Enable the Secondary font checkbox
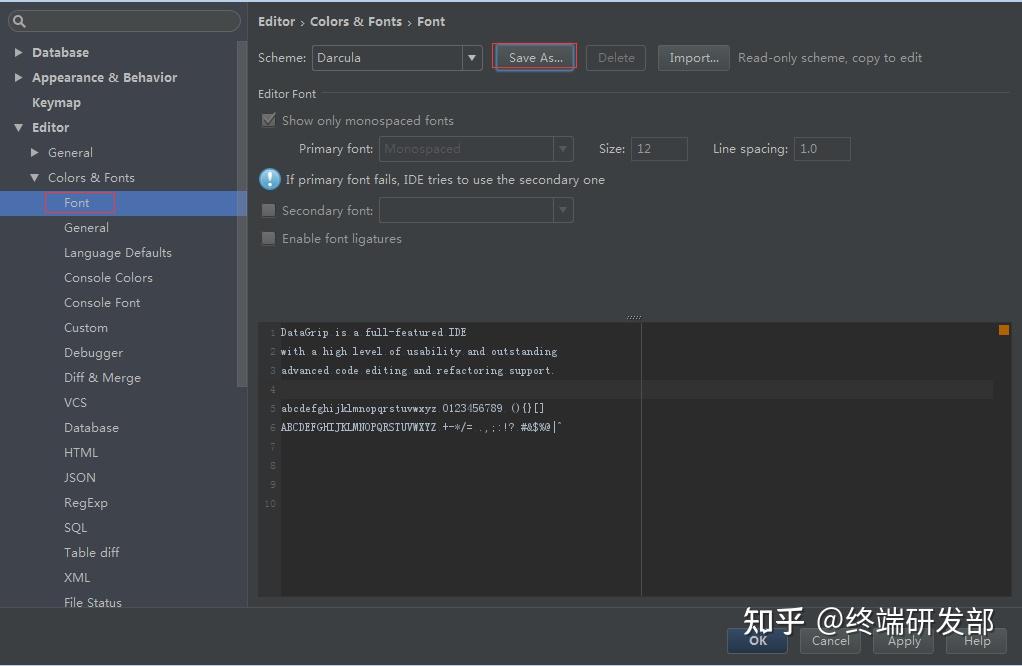Screen dimensions: 1022x666 pos(268,210)
